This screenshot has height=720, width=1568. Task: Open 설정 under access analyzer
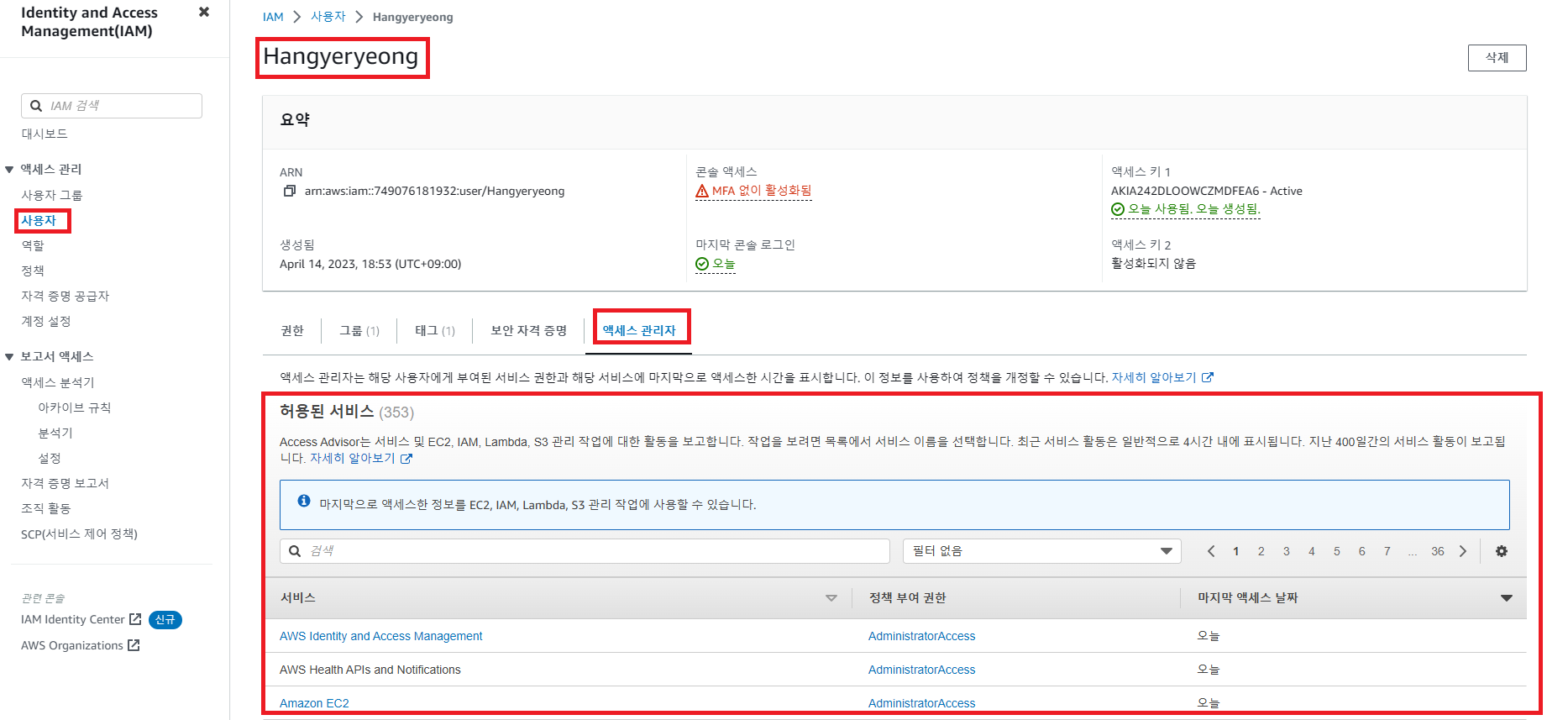coord(50,458)
